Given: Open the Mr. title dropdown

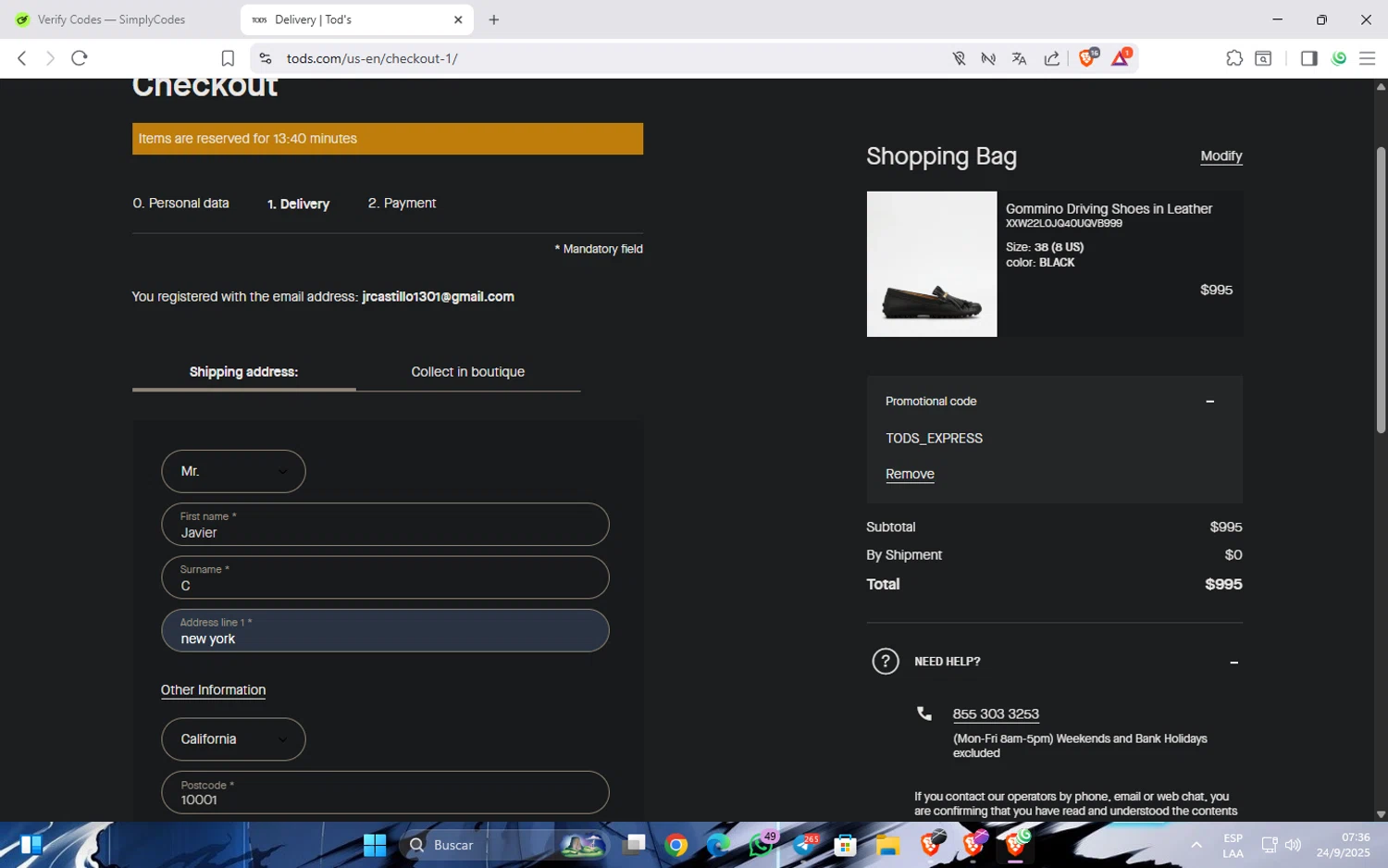Looking at the screenshot, I should [233, 471].
